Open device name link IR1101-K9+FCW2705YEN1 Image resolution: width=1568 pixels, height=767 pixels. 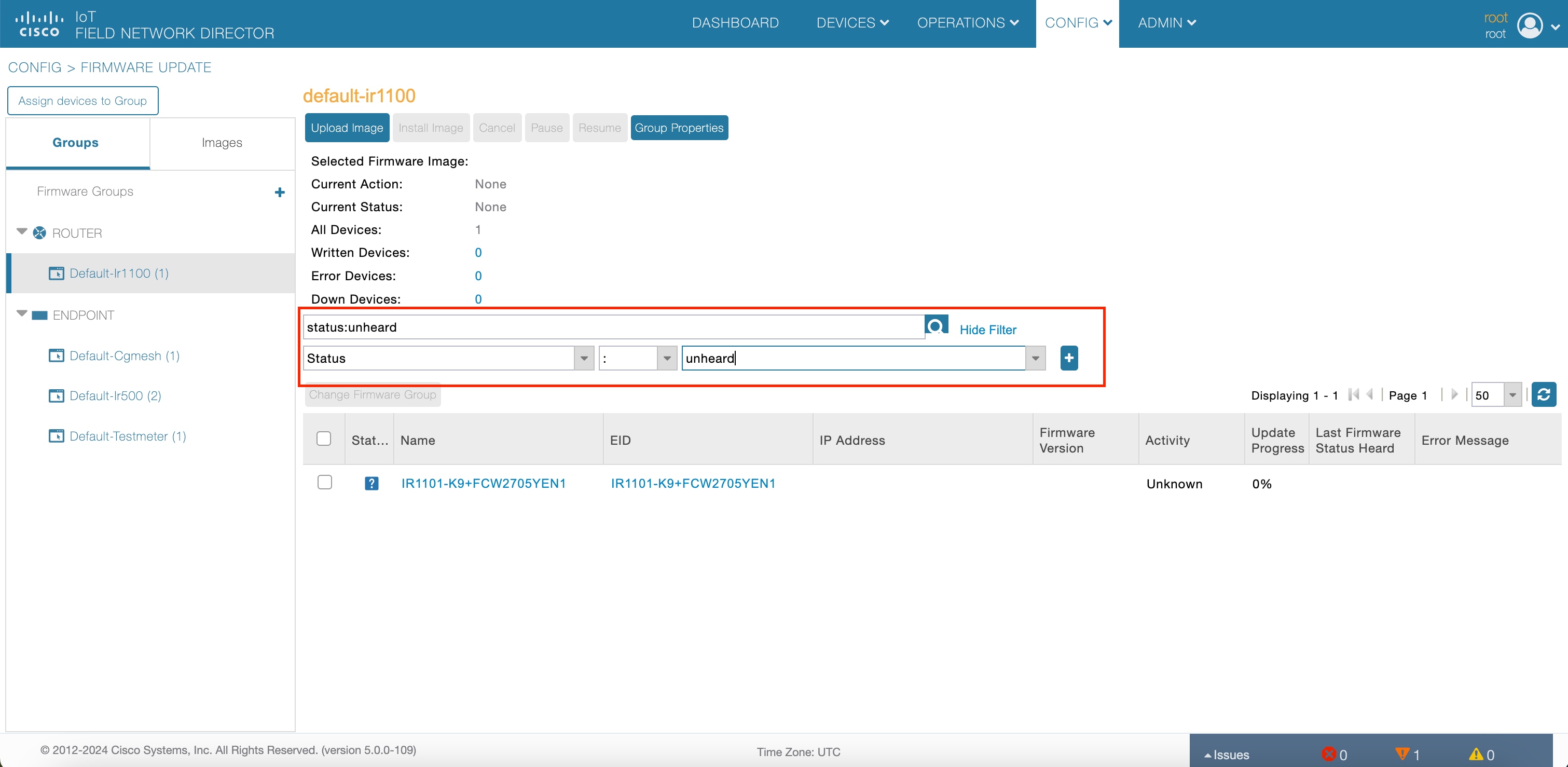[483, 483]
